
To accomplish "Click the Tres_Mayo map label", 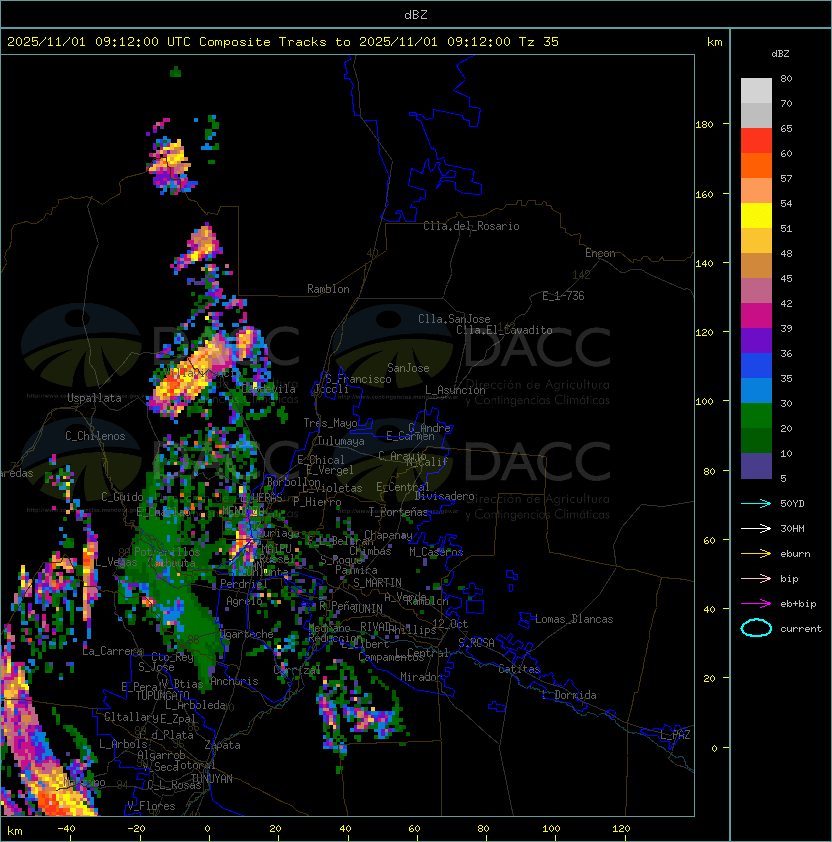I will (330, 423).
